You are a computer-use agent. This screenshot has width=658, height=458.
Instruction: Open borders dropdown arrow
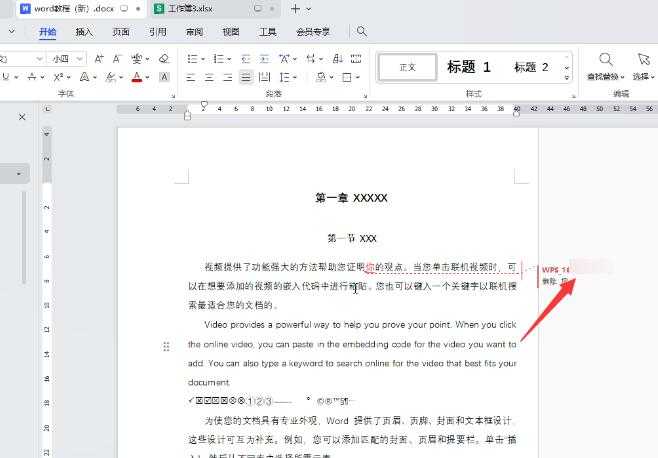(358, 78)
